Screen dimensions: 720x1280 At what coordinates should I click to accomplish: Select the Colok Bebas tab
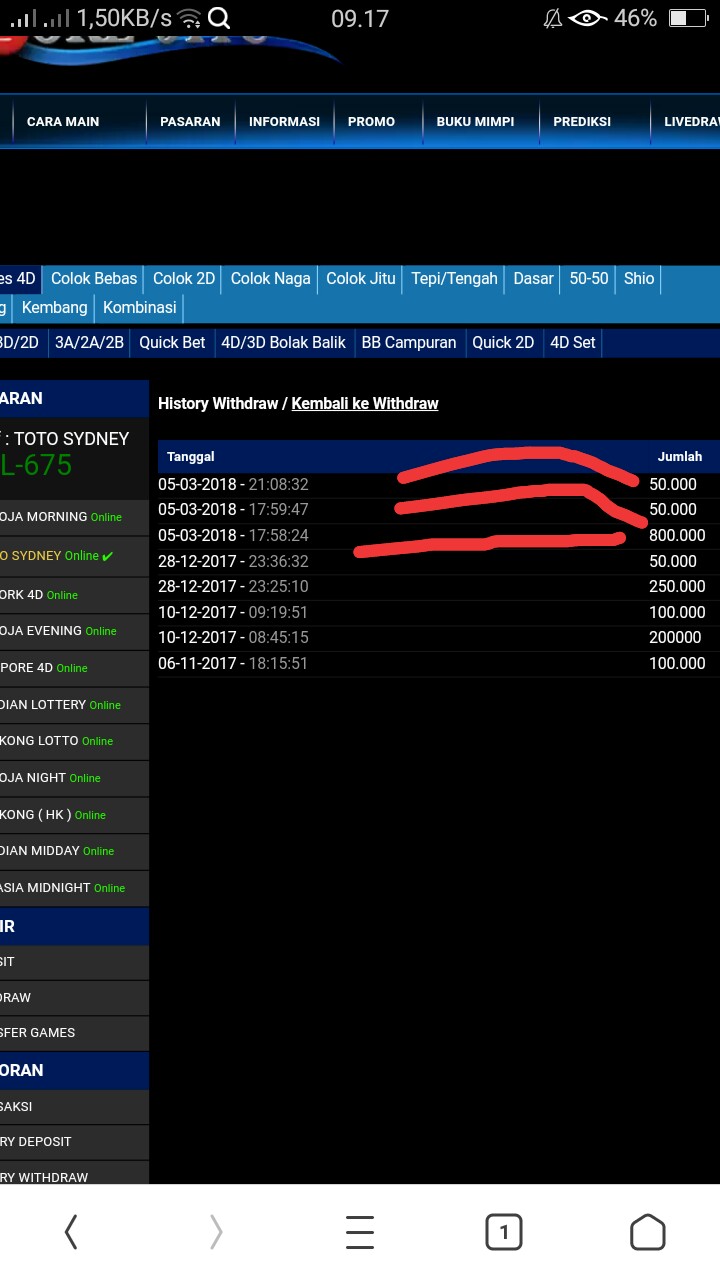pos(94,279)
